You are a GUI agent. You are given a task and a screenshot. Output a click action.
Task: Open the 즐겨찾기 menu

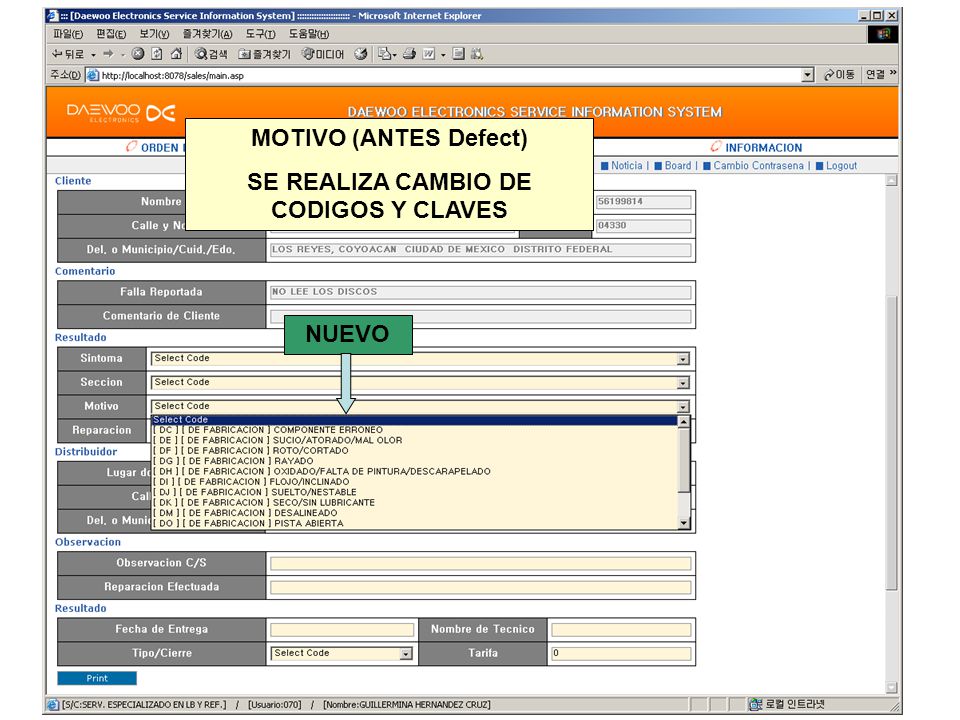[208, 34]
